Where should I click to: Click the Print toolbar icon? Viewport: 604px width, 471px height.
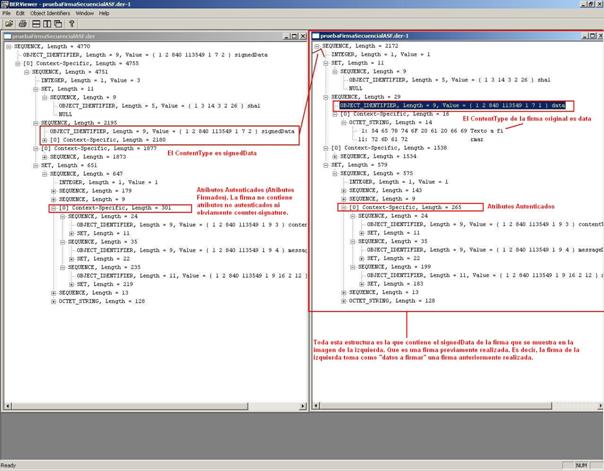click(20, 23)
